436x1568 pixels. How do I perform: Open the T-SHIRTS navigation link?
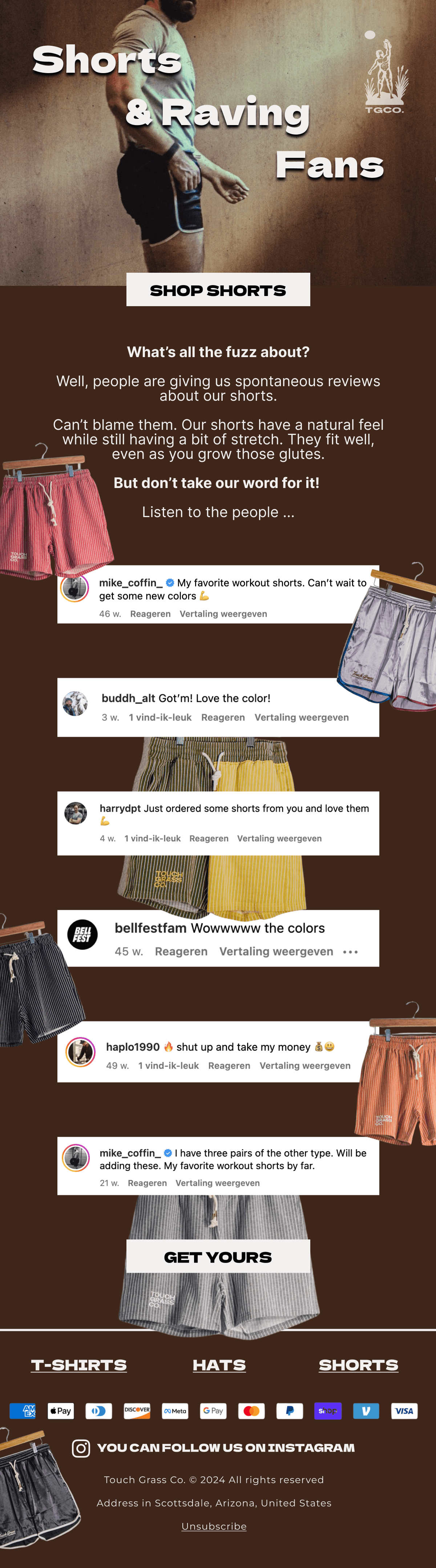(x=79, y=1365)
